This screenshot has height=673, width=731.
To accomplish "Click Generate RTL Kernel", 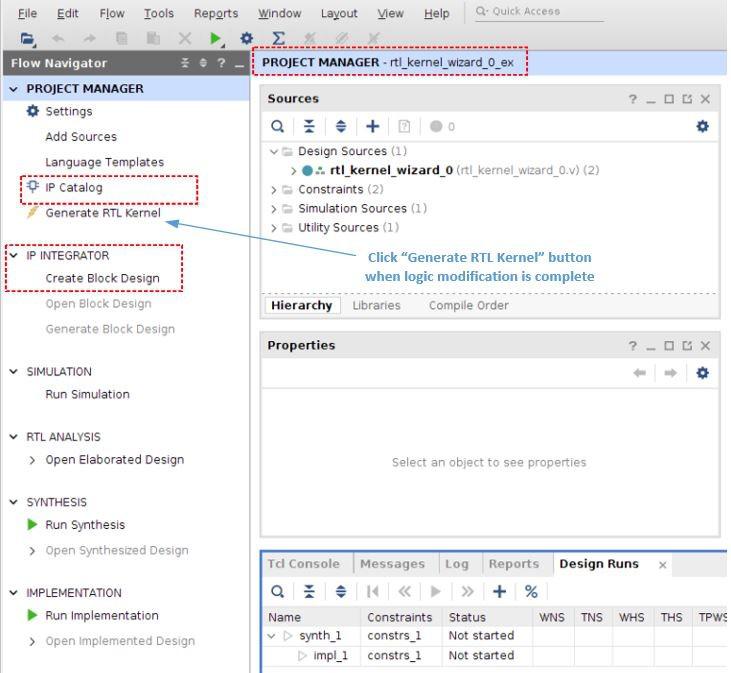I will [x=103, y=213].
